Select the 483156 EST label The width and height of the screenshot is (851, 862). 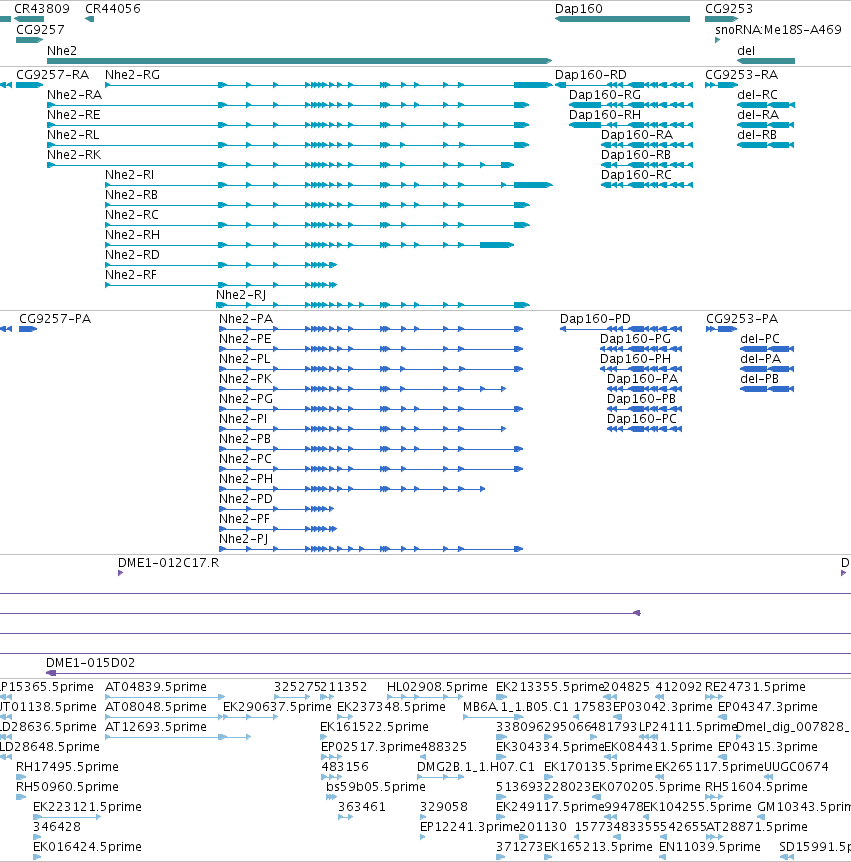click(345, 767)
